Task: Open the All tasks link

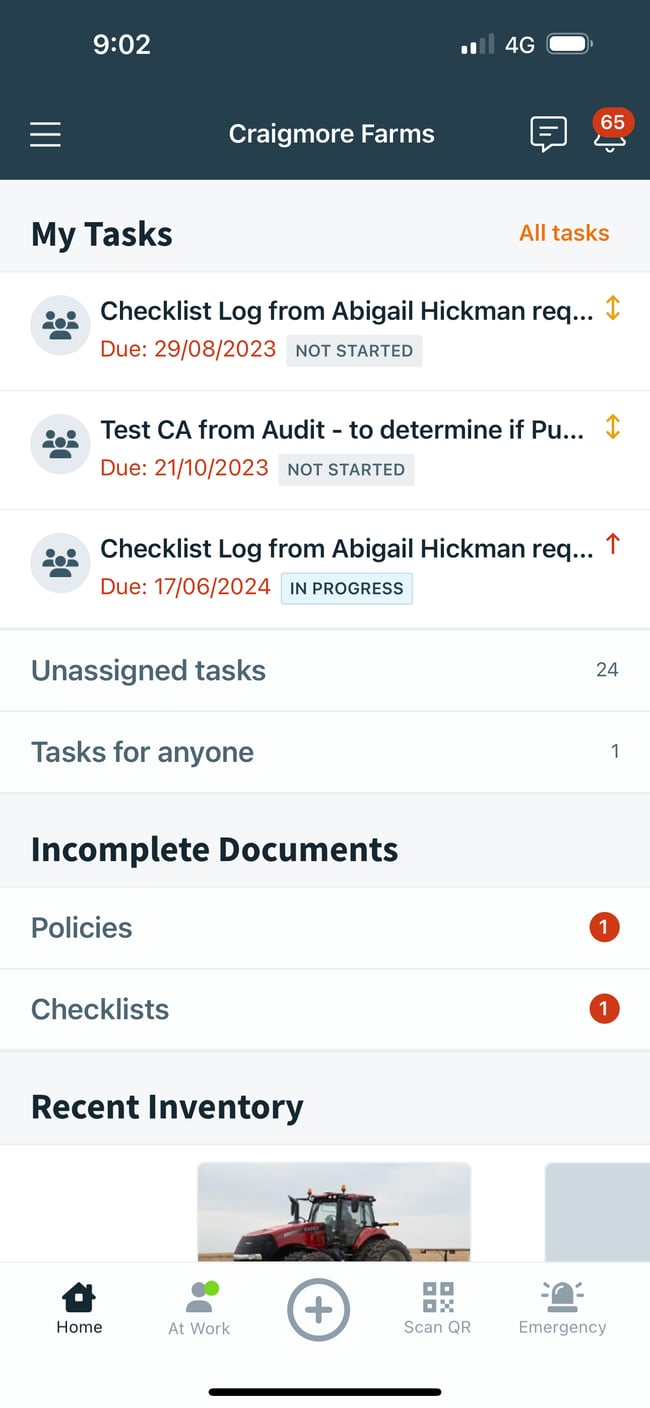Action: pyautogui.click(x=563, y=233)
